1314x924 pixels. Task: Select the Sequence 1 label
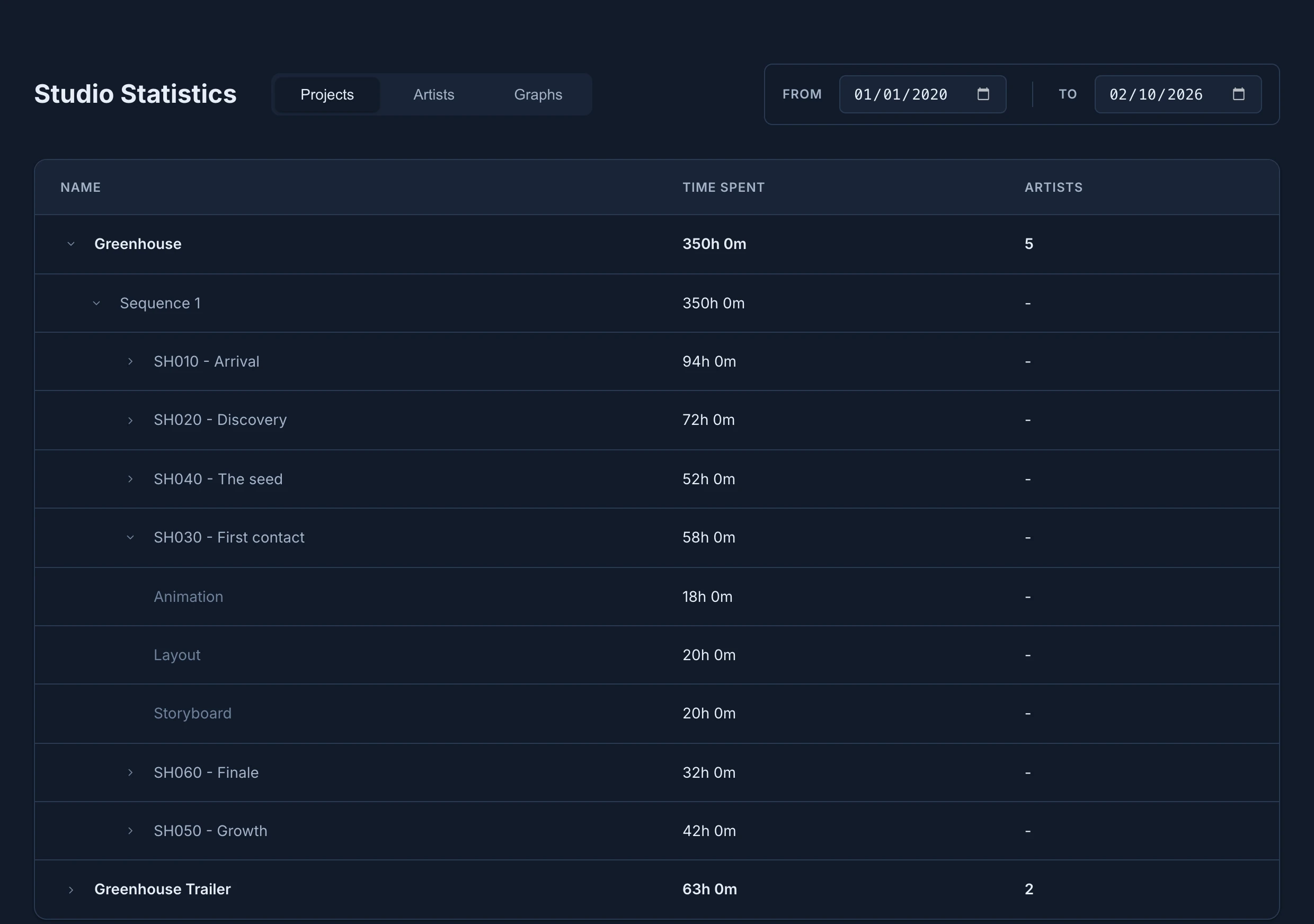(x=160, y=303)
